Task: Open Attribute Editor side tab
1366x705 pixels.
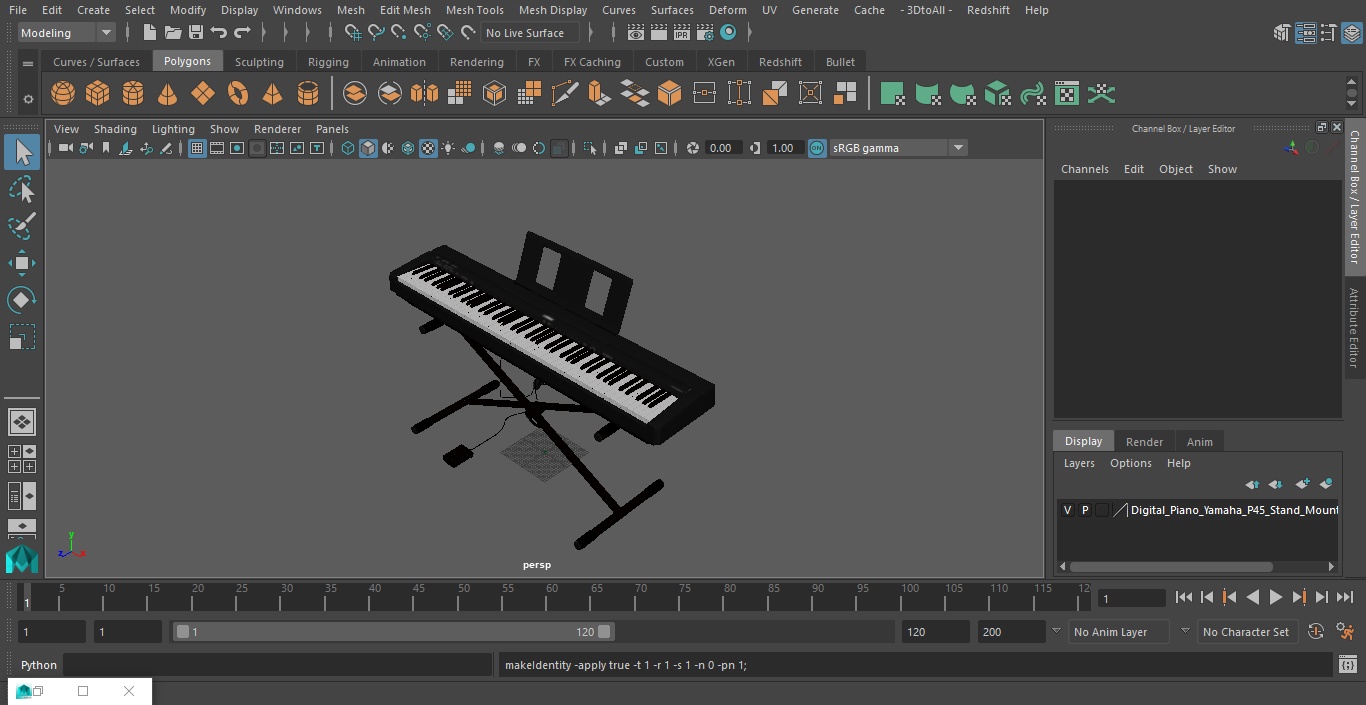Action: click(1355, 328)
